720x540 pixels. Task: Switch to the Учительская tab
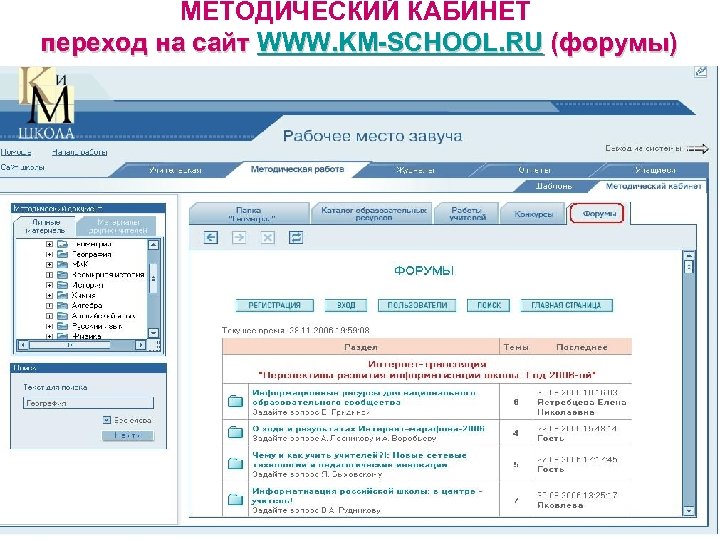point(175,170)
